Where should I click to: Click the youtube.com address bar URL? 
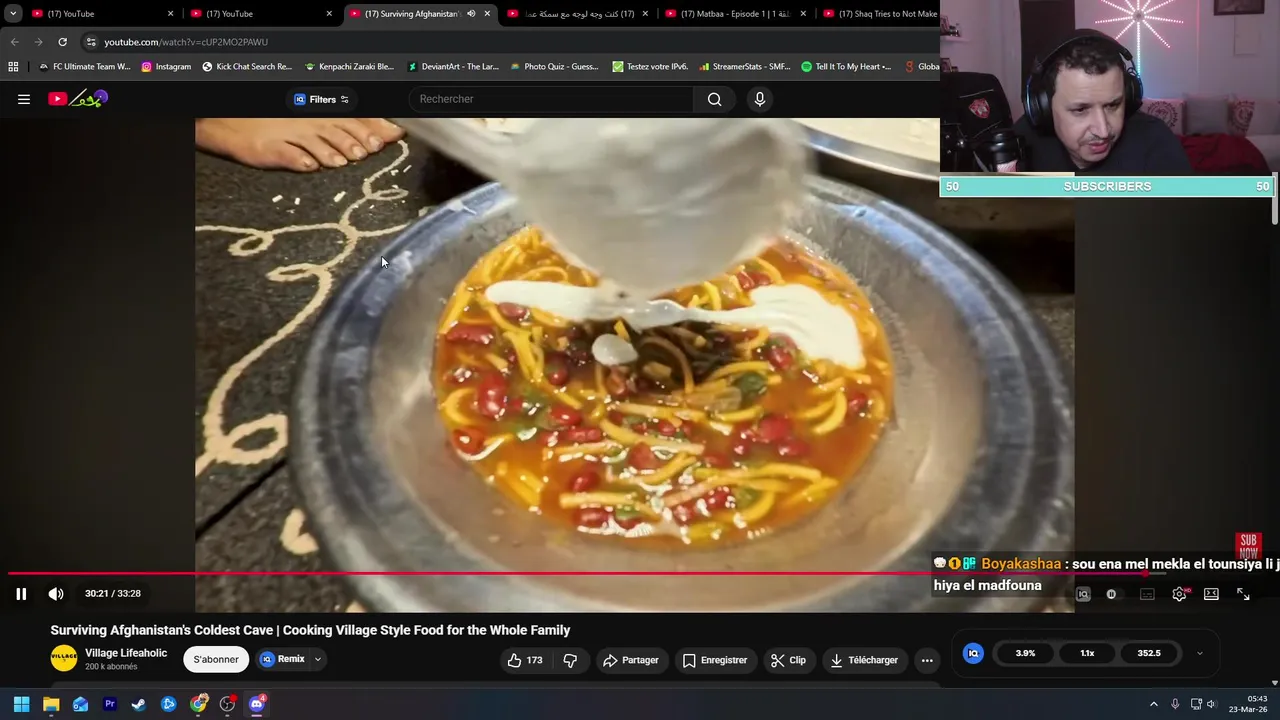186,42
